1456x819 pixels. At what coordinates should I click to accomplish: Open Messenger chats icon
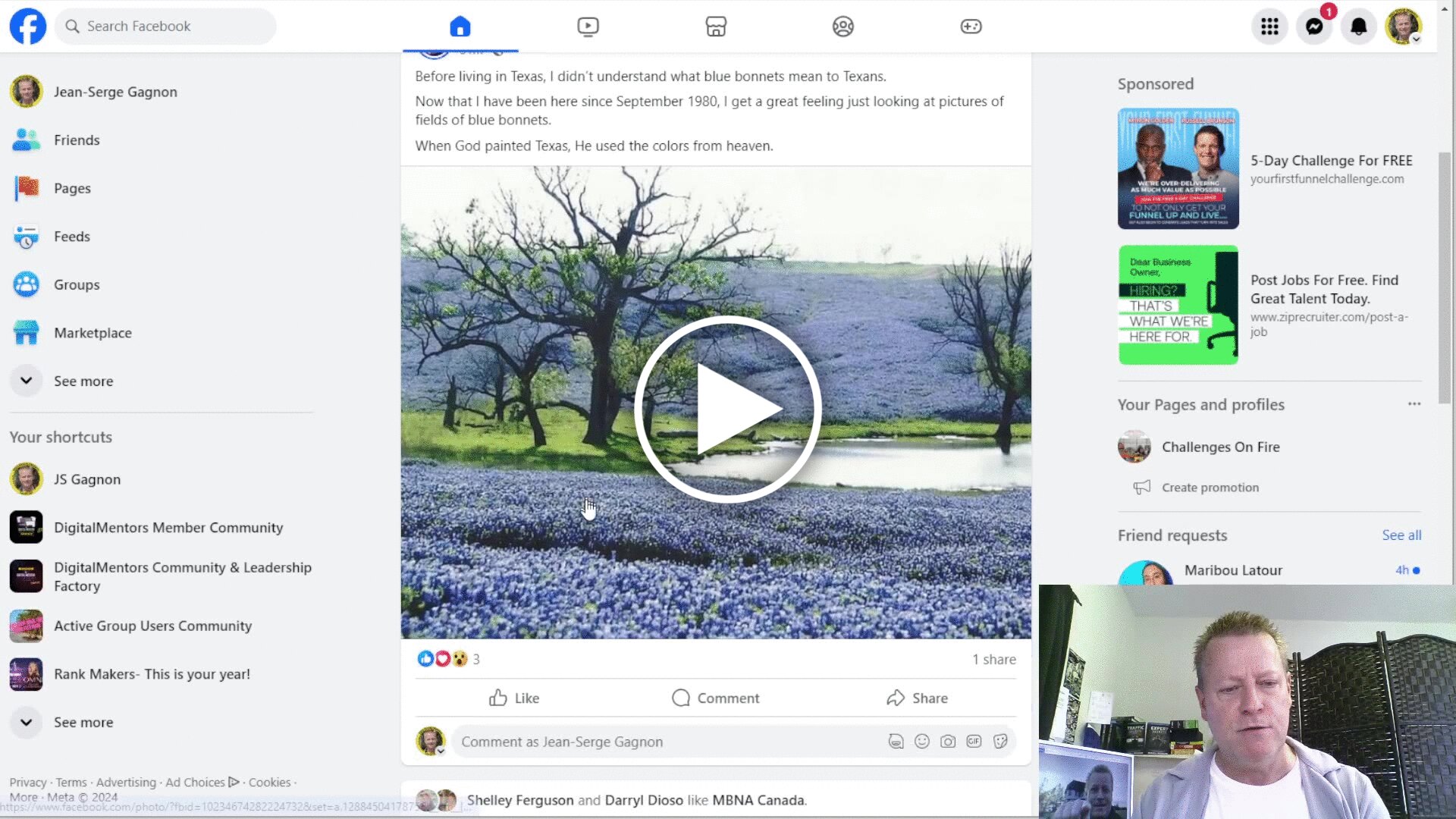[x=1314, y=27]
